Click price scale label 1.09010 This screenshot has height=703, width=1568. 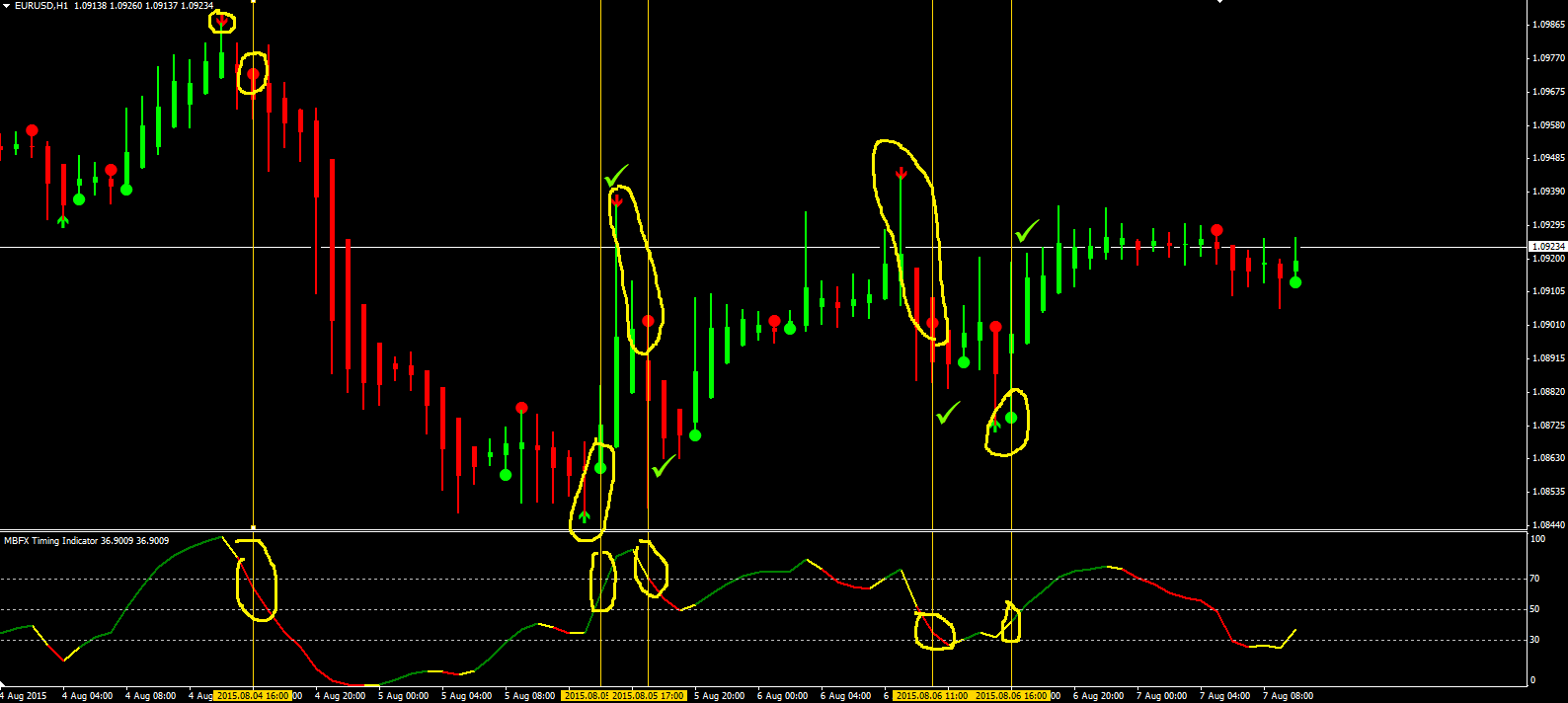[x=1547, y=325]
